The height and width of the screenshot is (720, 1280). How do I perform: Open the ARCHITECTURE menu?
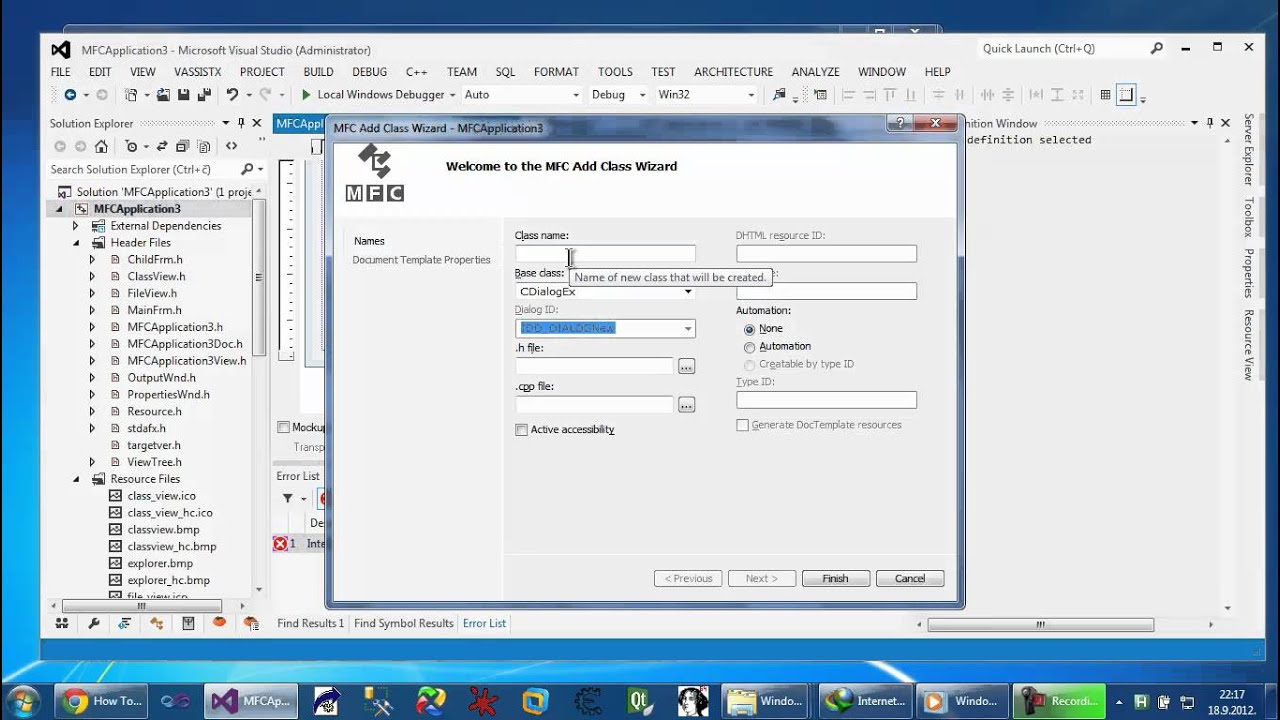pos(733,72)
